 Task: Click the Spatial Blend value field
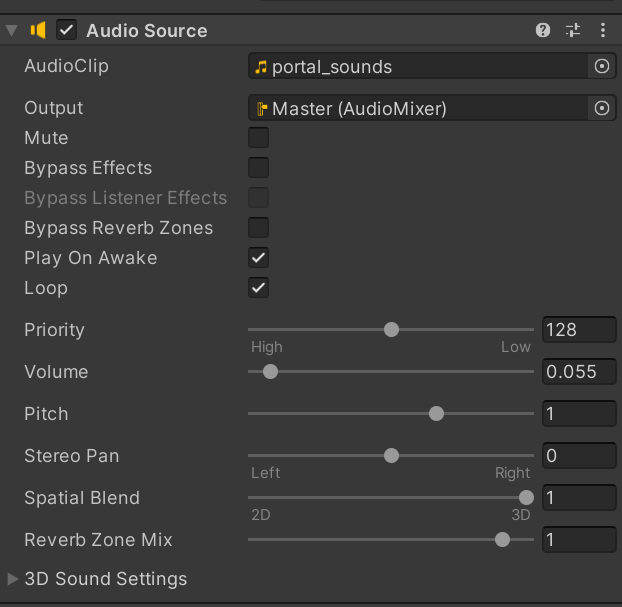(x=579, y=498)
